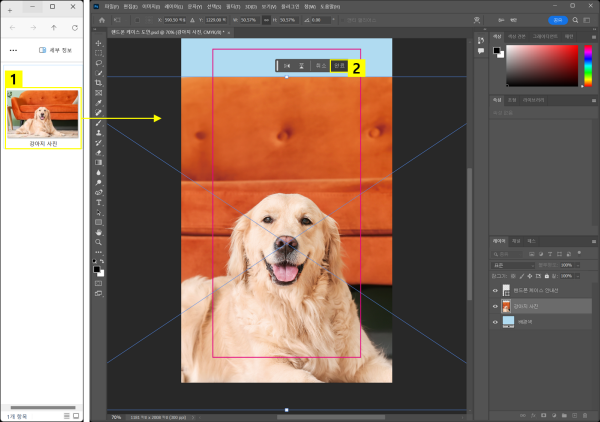Select the Move tool in the toolbar
The height and width of the screenshot is (422, 600).
click(x=98, y=44)
